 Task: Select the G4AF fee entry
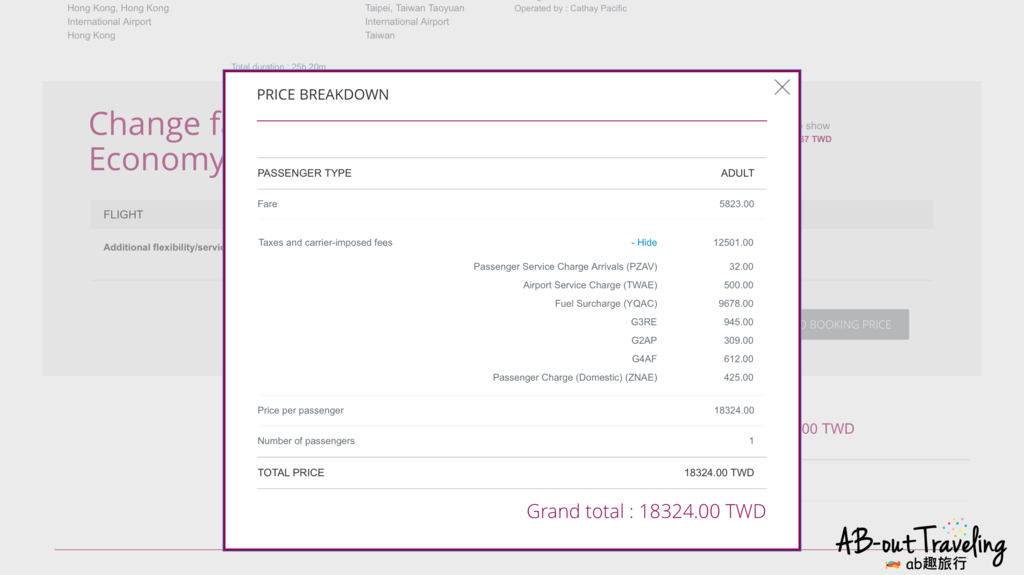[644, 359]
